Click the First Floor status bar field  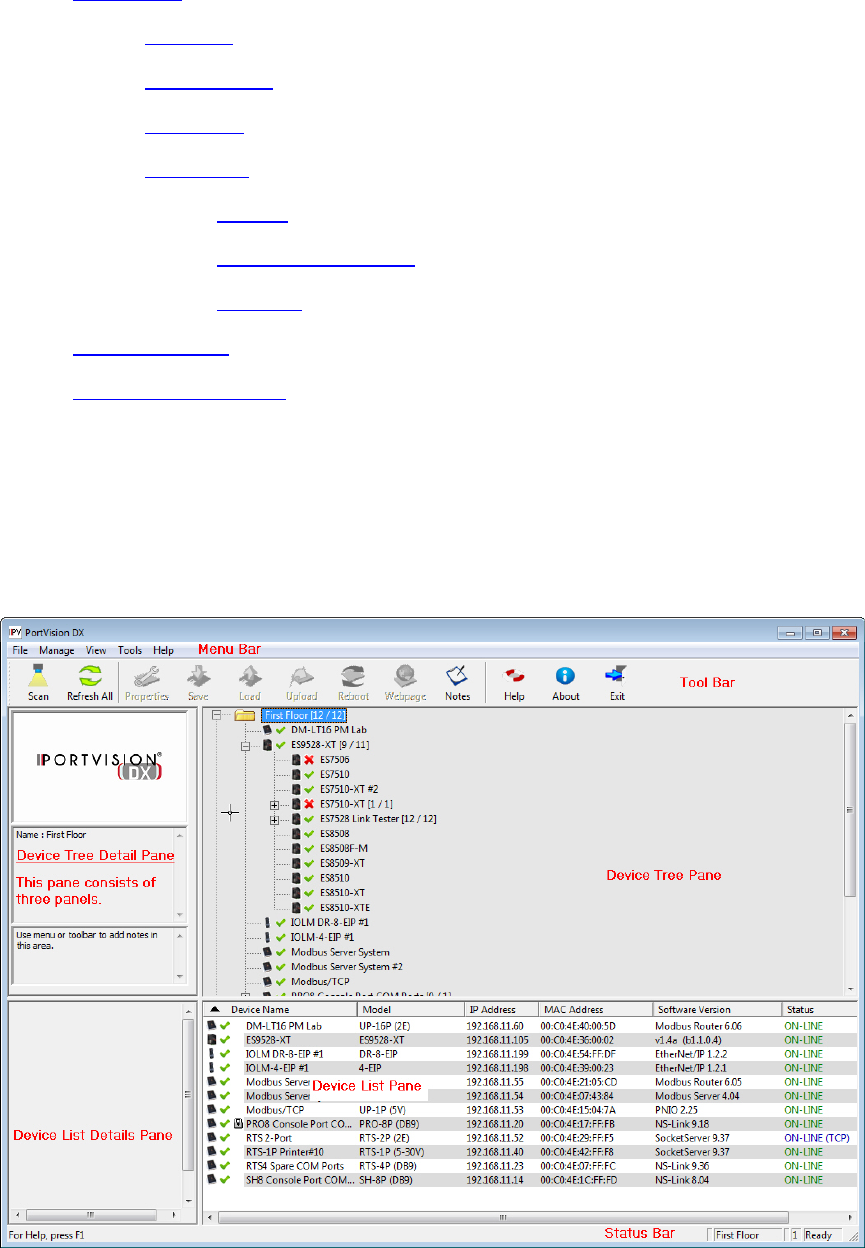pos(746,1235)
